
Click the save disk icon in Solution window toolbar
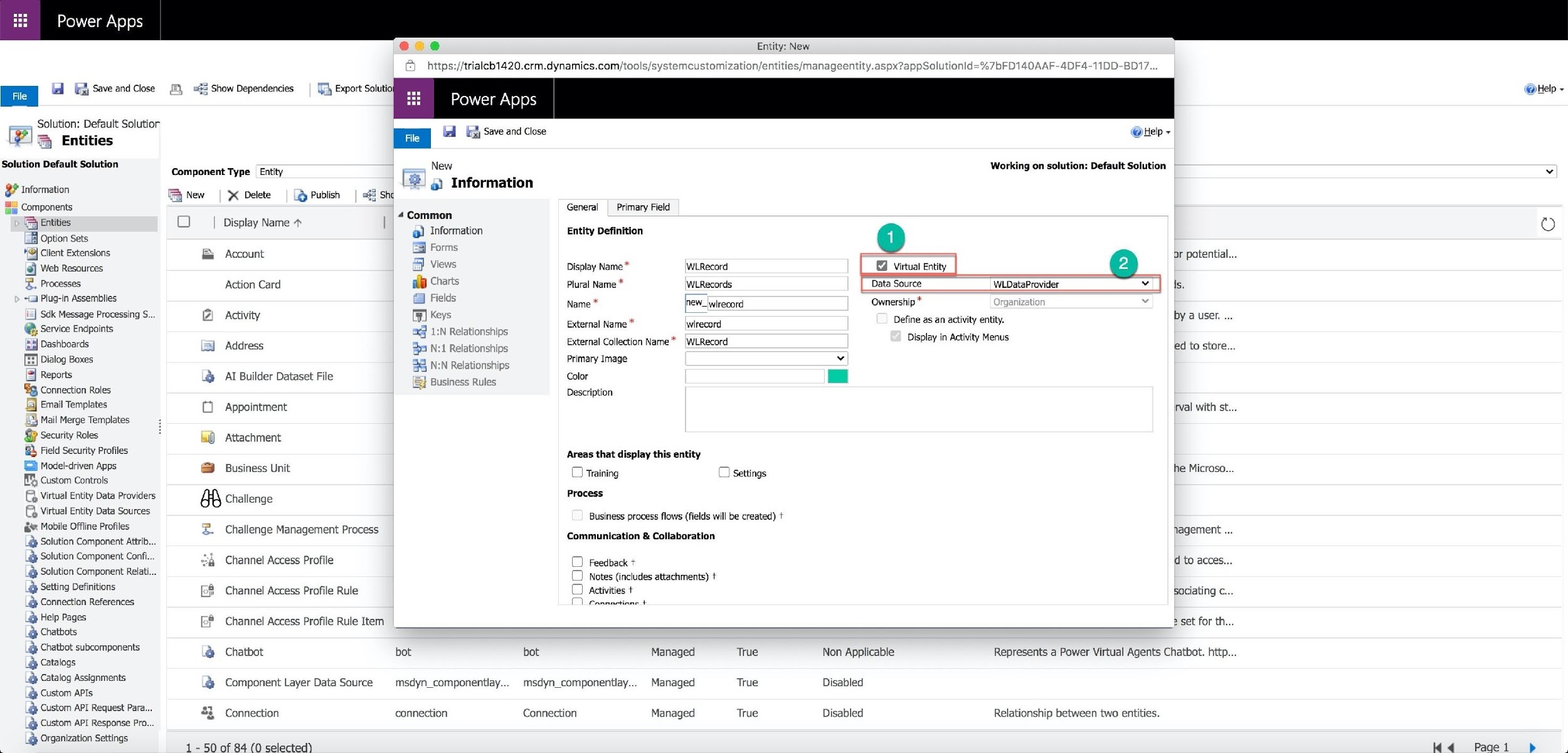click(x=58, y=88)
